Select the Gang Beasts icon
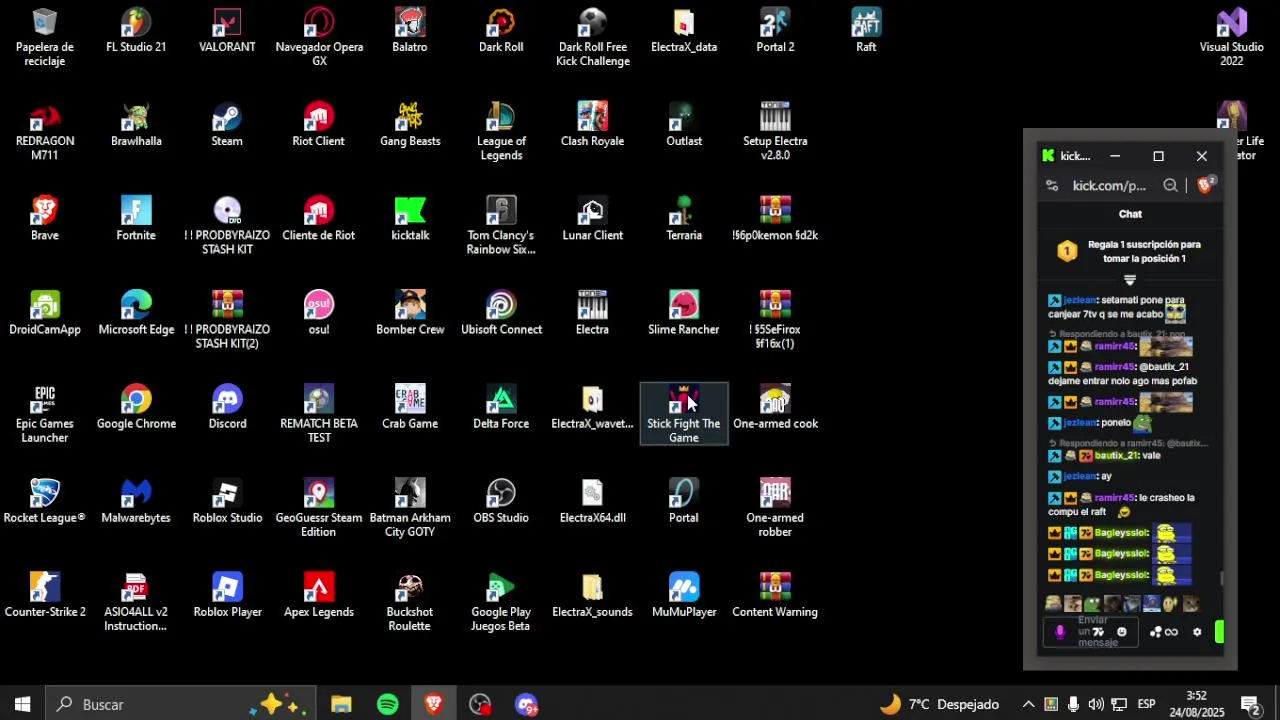The image size is (1280, 720). pyautogui.click(x=410, y=125)
